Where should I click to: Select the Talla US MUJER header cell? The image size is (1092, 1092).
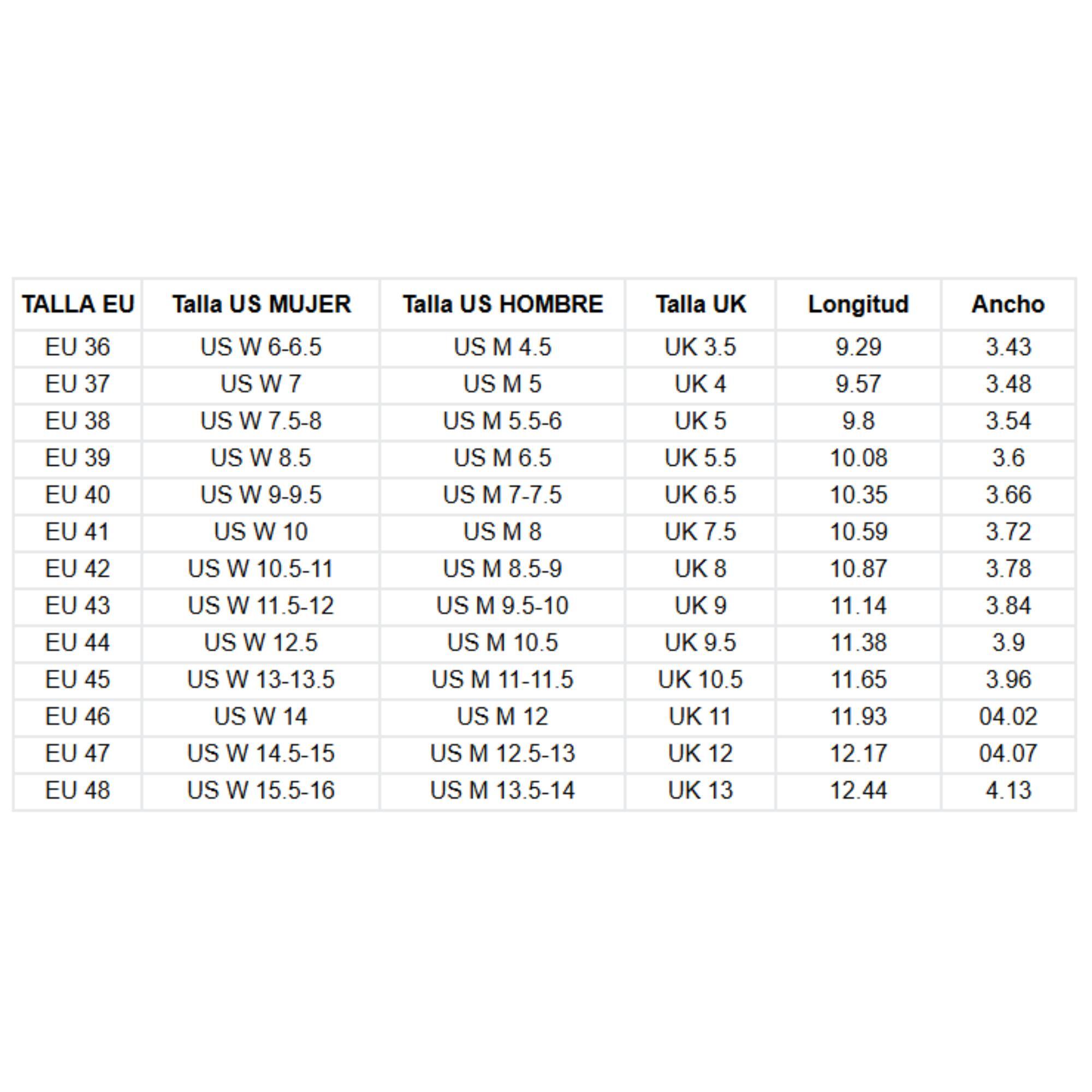click(x=261, y=304)
